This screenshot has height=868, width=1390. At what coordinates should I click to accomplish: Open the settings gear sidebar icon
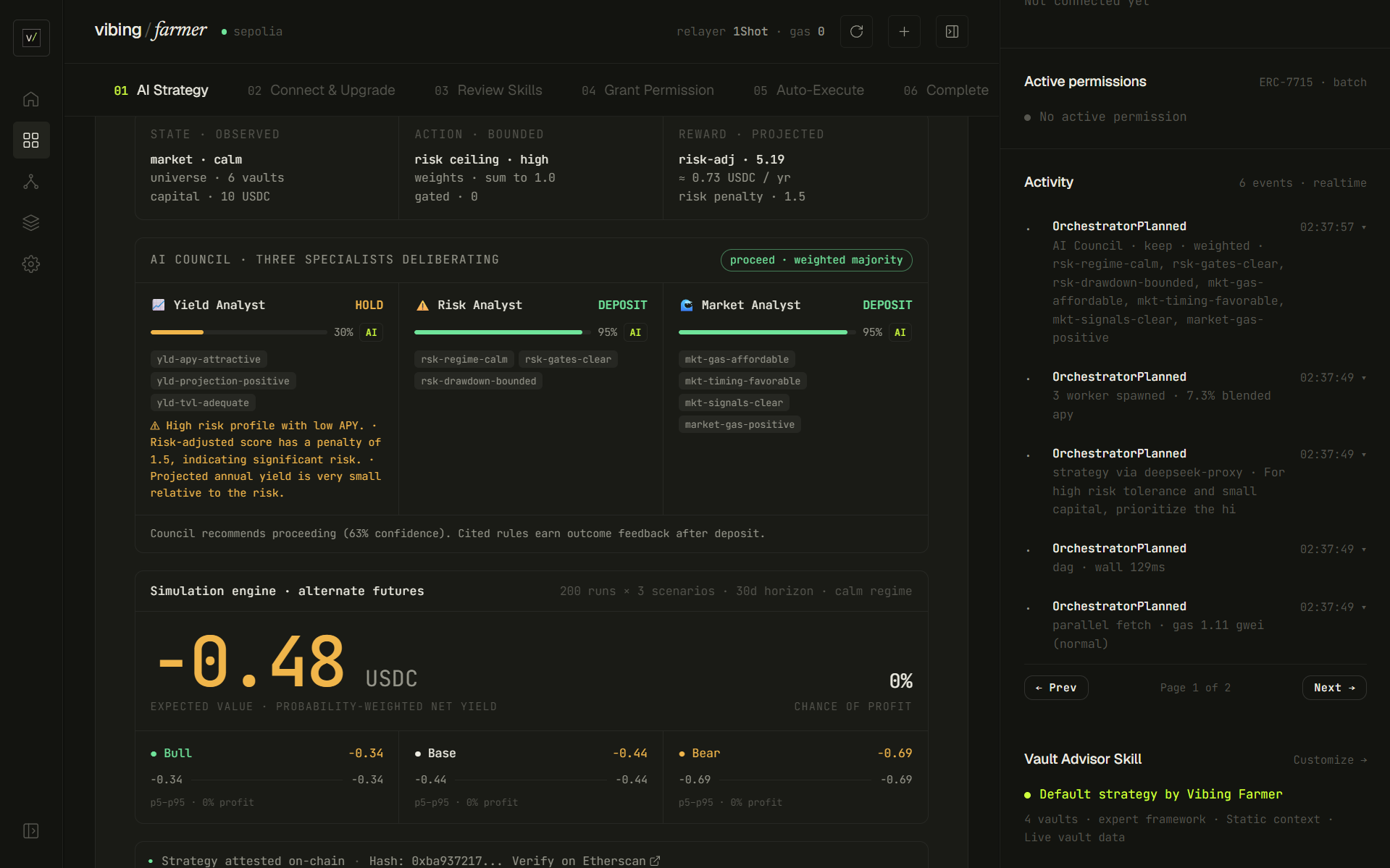[31, 264]
